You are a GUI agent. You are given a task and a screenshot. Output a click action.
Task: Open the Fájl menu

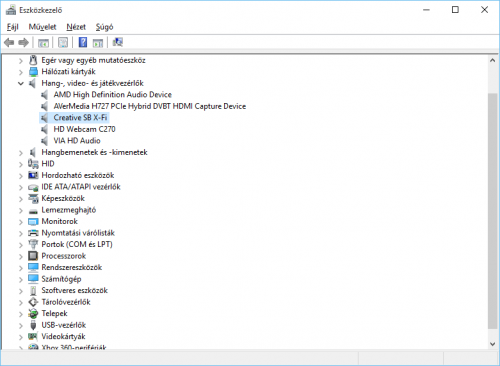click(13, 27)
